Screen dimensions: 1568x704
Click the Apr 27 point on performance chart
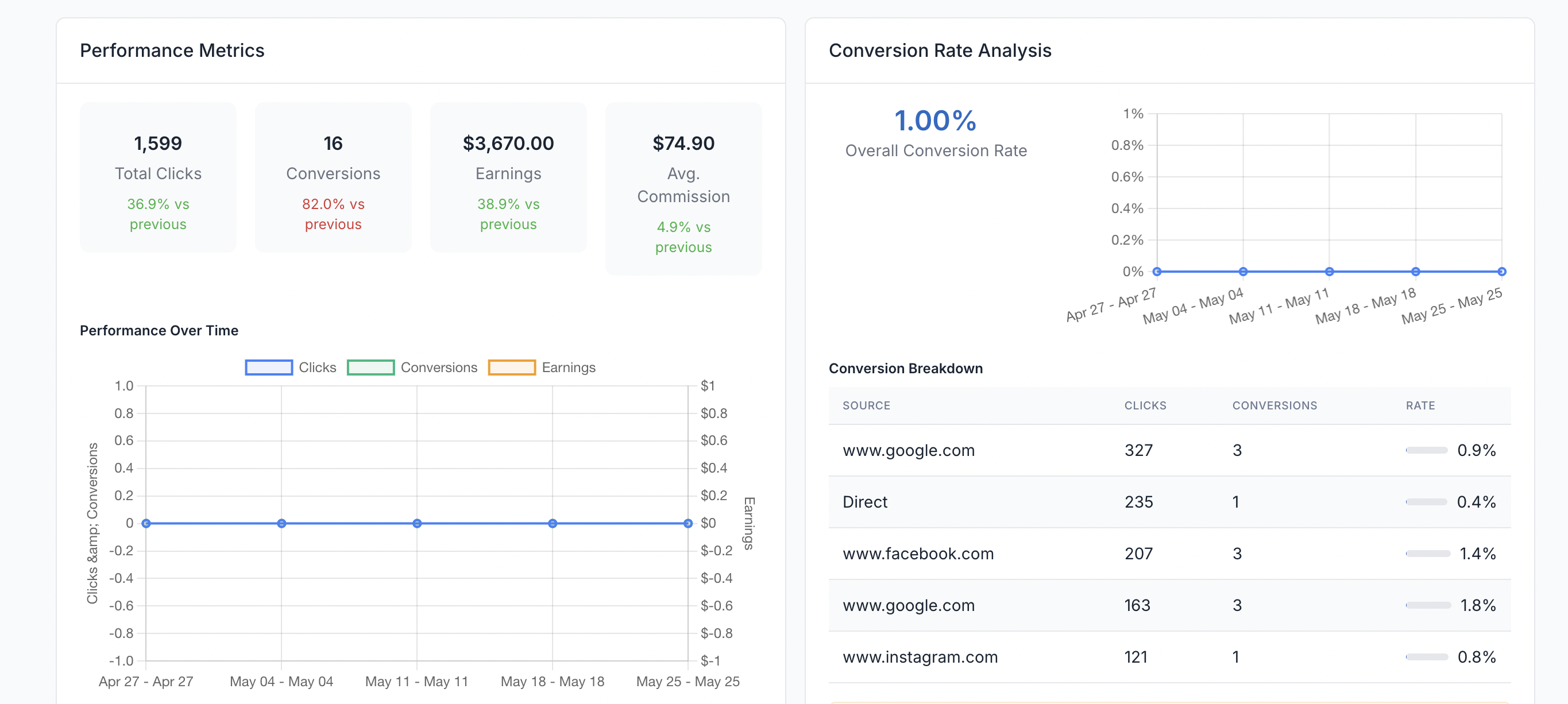point(146,523)
